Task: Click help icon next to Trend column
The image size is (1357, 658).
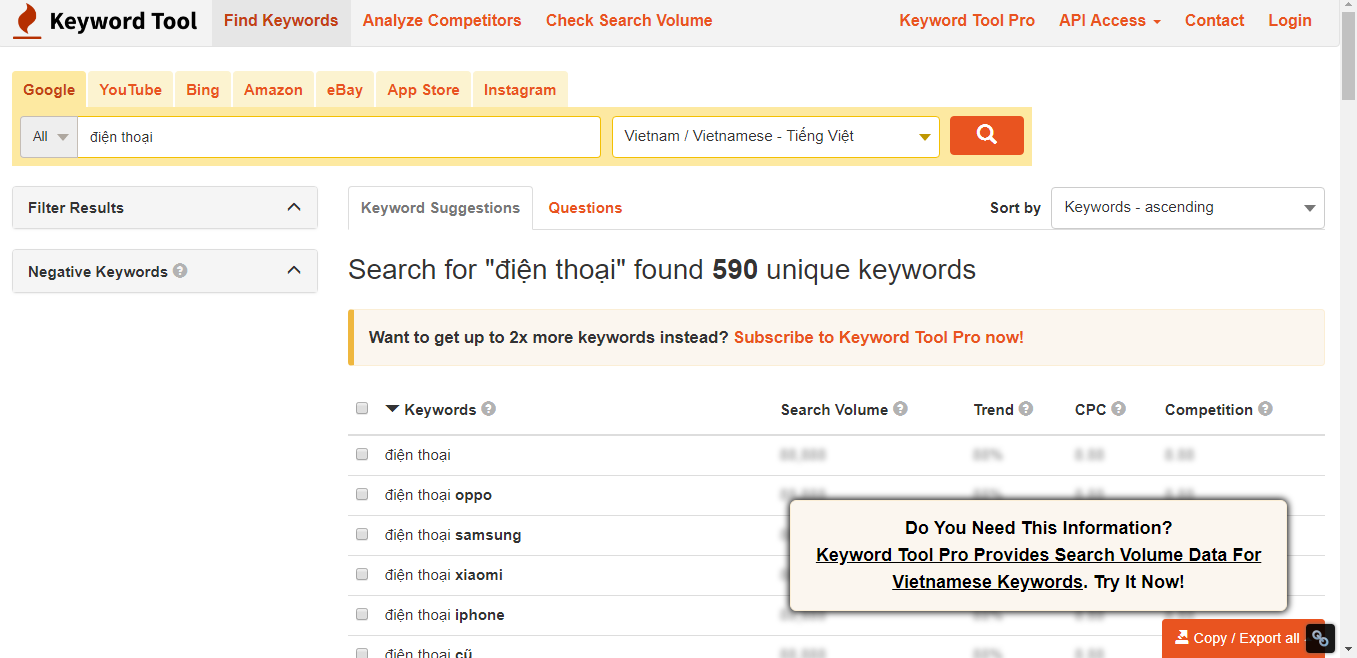Action: tap(1026, 409)
